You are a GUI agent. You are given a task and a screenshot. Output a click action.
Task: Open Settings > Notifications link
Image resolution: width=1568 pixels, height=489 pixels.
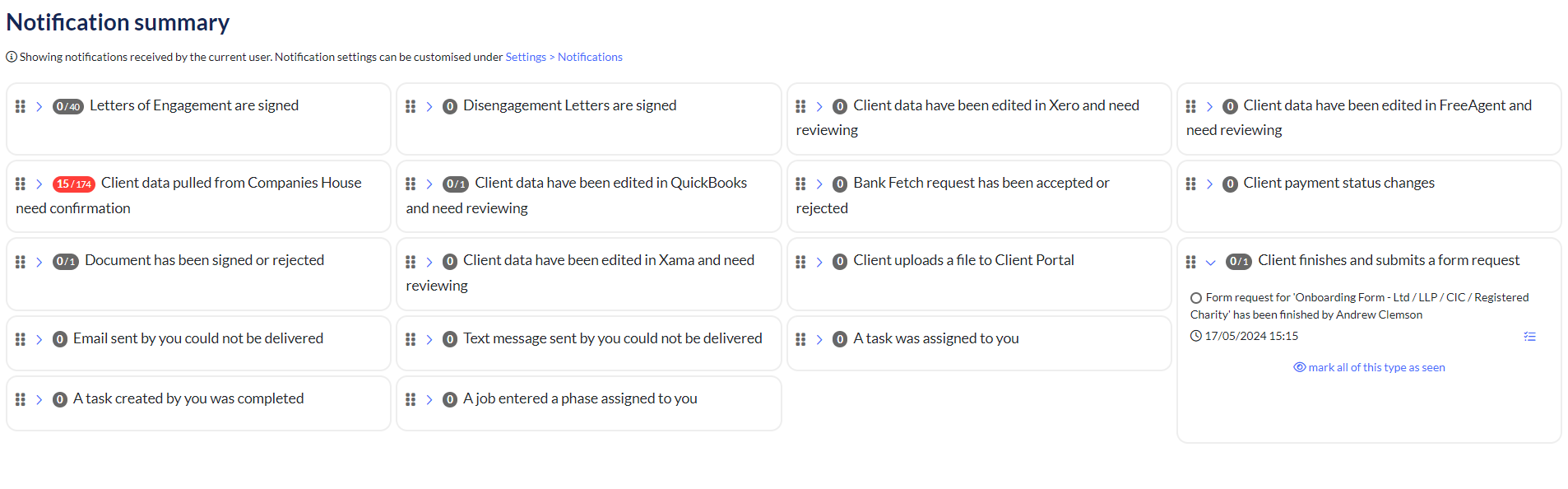(x=564, y=57)
